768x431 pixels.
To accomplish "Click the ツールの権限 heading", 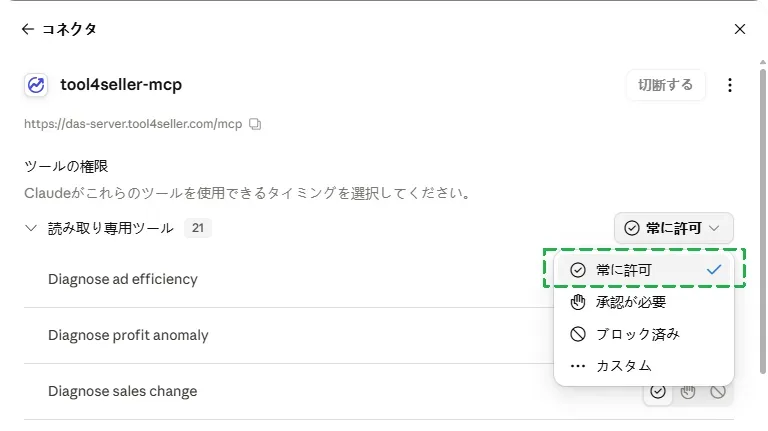I will [66, 167].
